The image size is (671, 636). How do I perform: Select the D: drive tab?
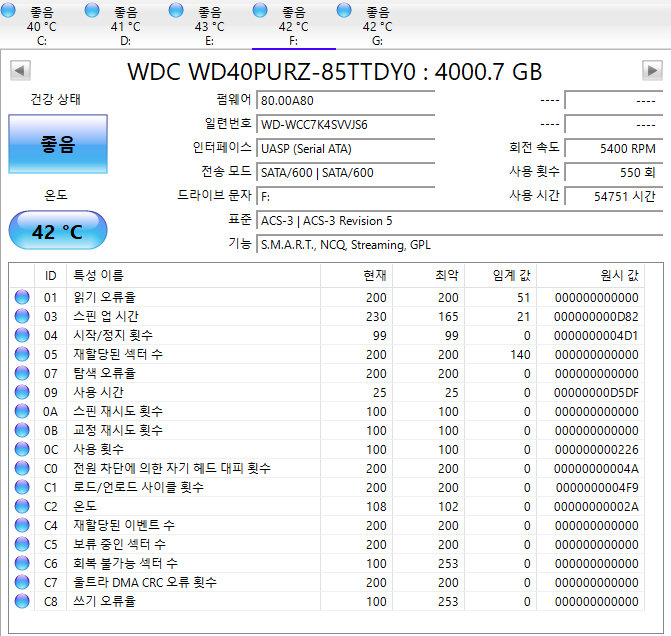[x=125, y=25]
